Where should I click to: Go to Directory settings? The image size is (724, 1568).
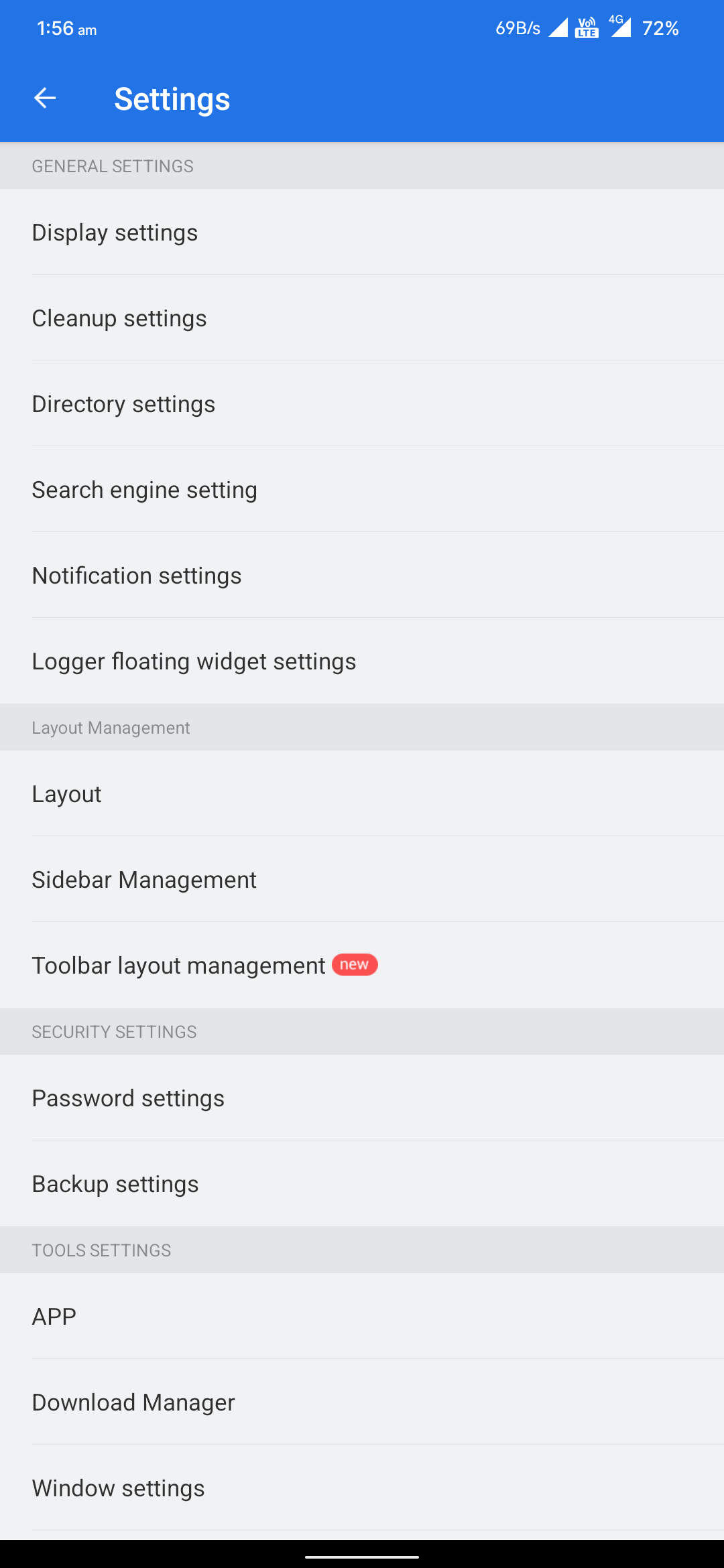(362, 403)
